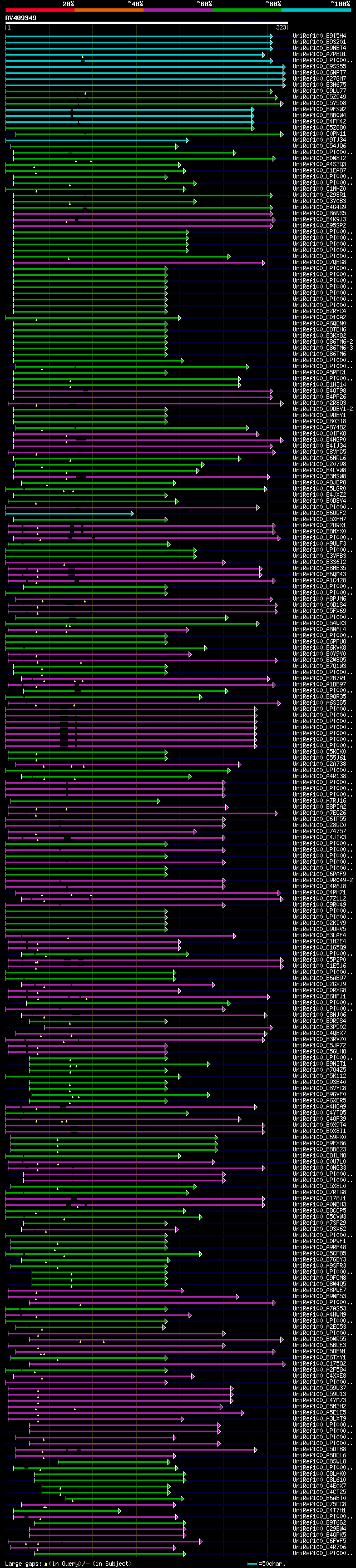Image resolution: width=356 pixels, height=1568 pixels.
Task: Click the white query sequence bar
Action: [147, 23]
